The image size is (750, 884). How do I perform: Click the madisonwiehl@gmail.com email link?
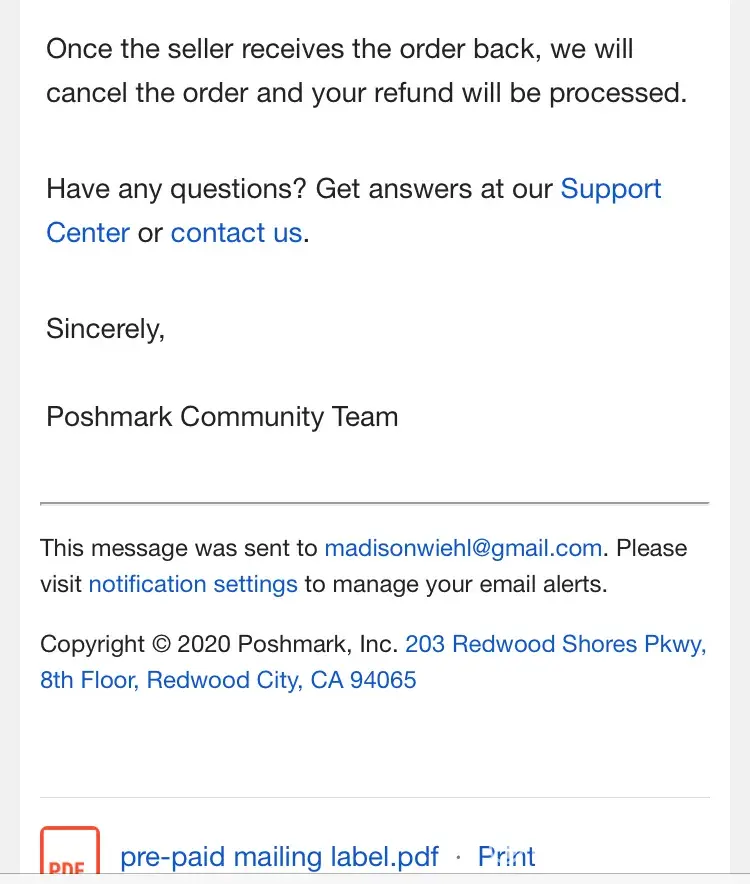[x=463, y=548]
